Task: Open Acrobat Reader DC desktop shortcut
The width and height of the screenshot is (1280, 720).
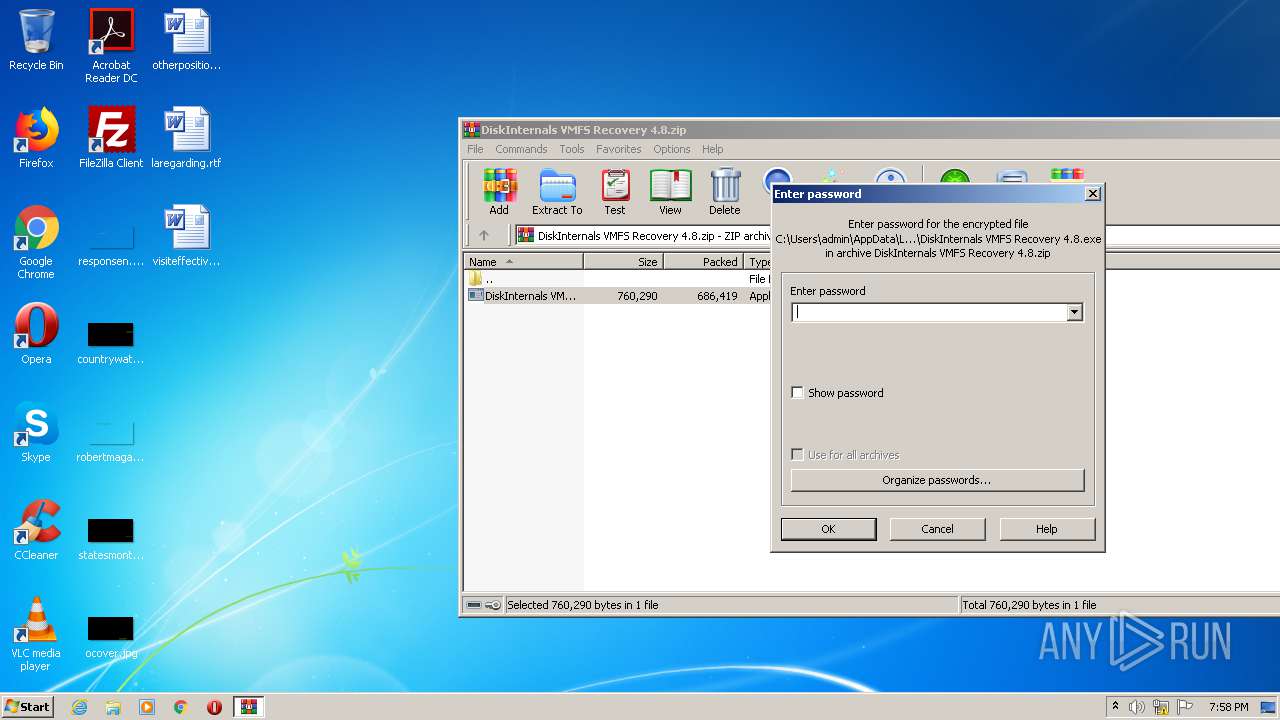Action: tap(111, 46)
